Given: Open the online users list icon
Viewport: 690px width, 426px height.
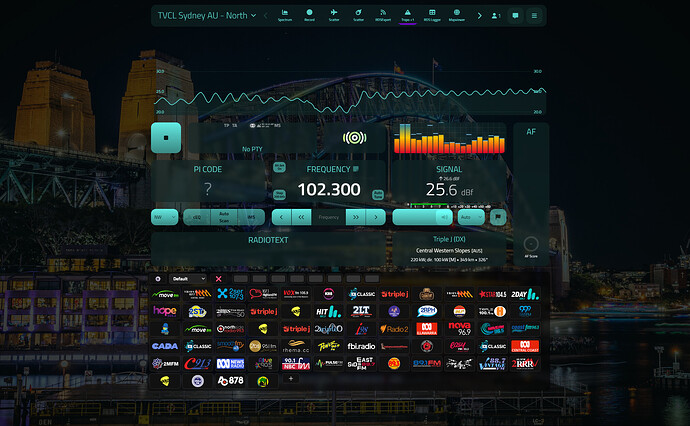Looking at the screenshot, I should 496,16.
